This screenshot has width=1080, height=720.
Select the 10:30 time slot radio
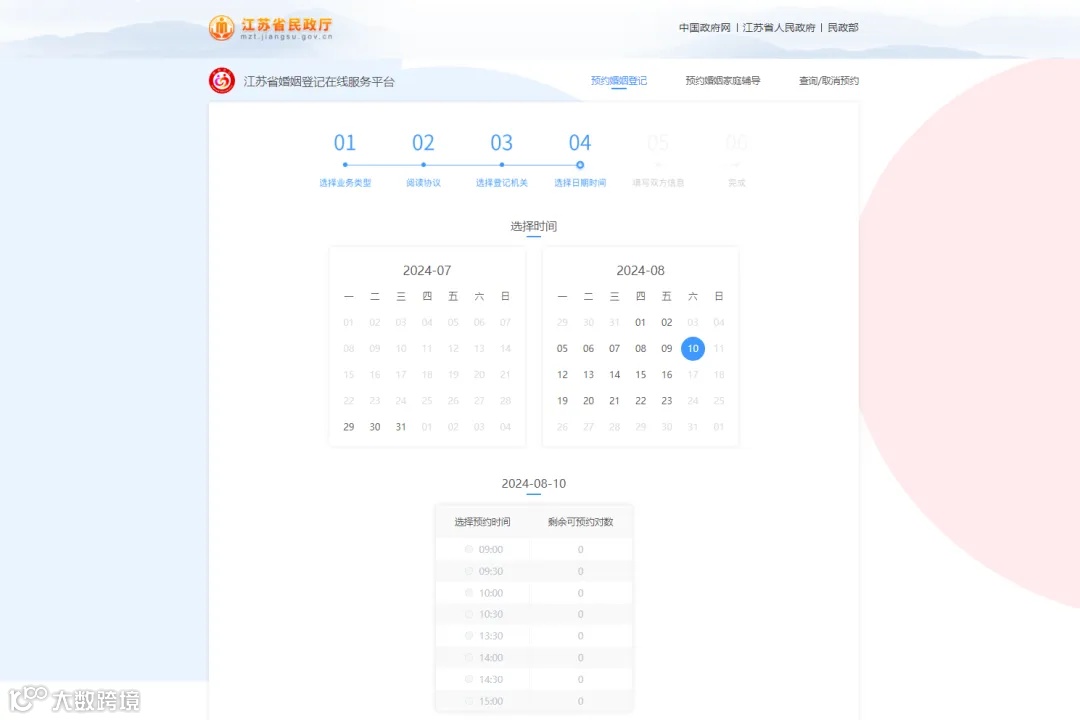[468, 614]
